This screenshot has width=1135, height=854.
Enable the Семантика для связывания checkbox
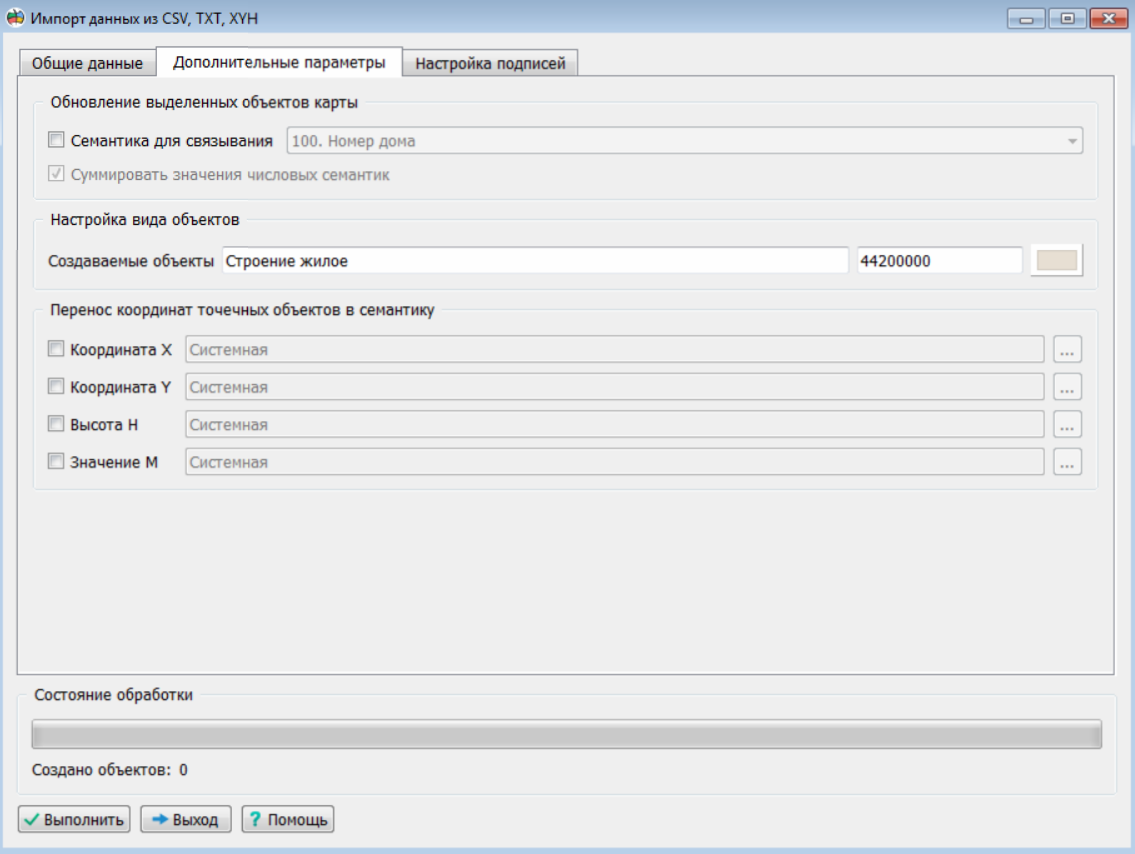[x=56, y=141]
